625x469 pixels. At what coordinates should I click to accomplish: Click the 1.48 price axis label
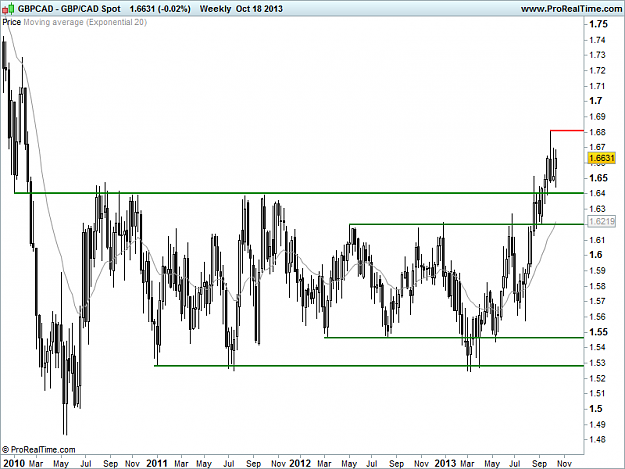[x=597, y=440]
